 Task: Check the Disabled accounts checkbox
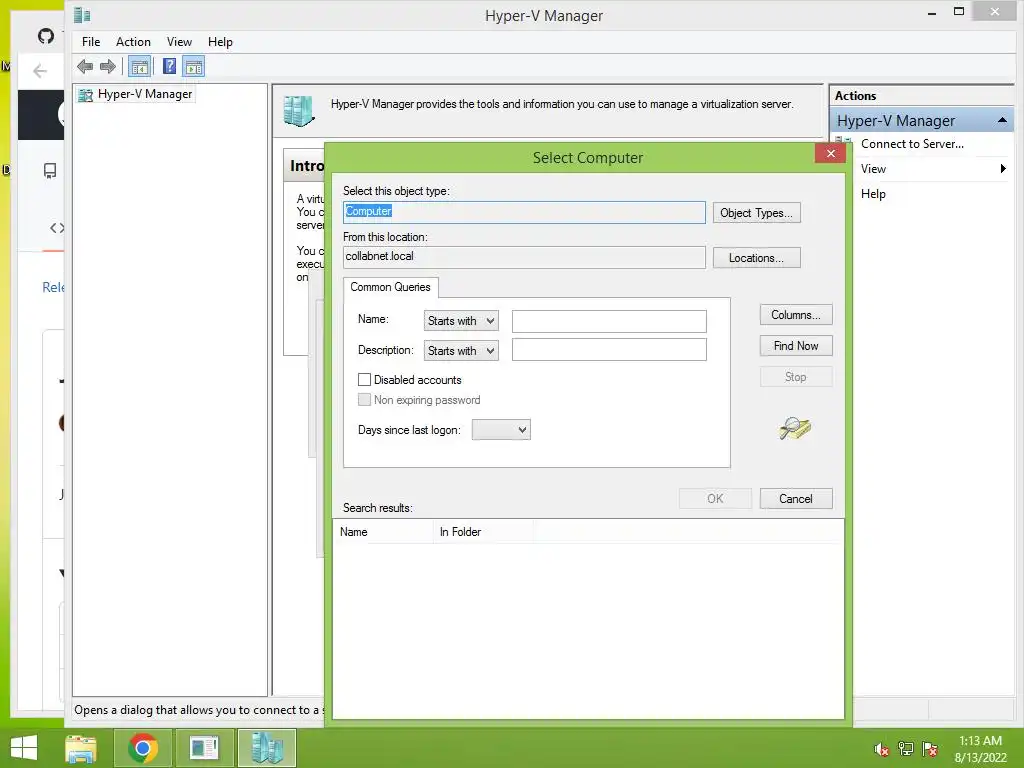click(x=364, y=379)
